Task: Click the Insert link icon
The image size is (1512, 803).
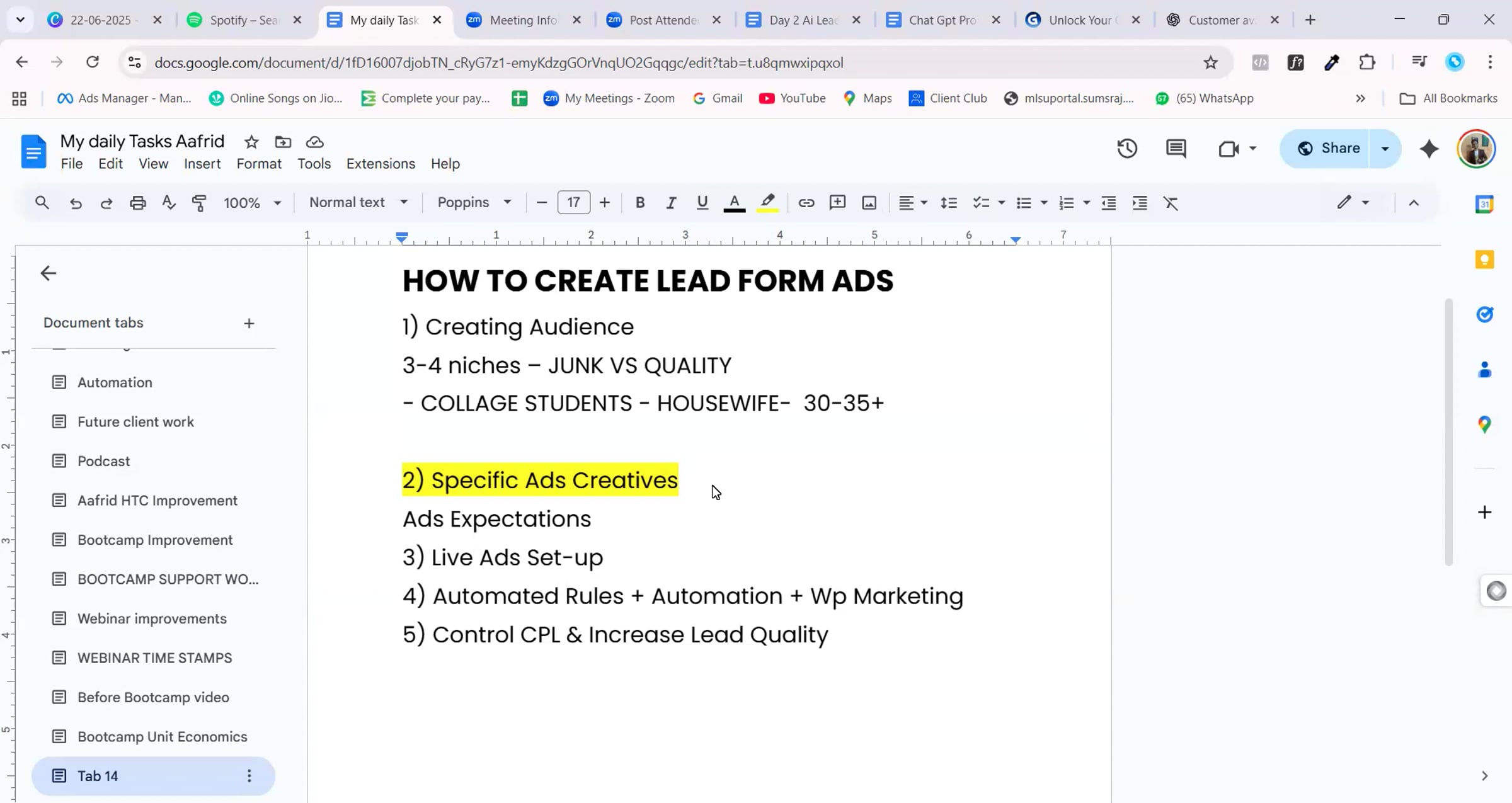Action: pos(806,203)
